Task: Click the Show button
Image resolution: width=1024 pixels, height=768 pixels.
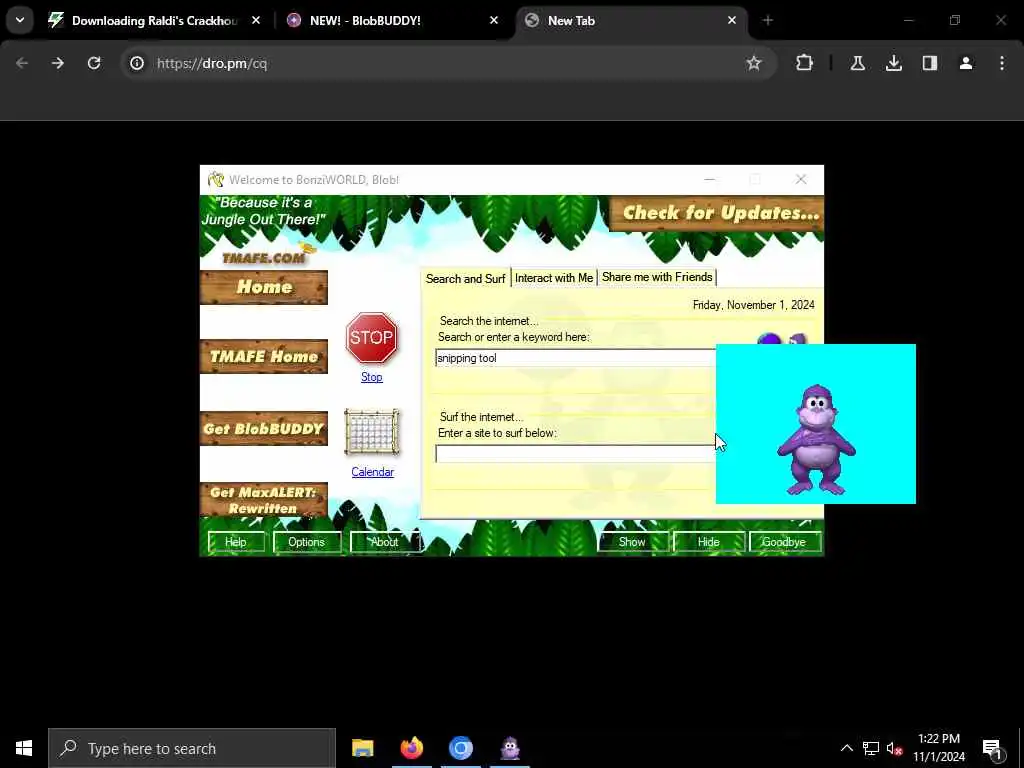Action: coord(632,542)
